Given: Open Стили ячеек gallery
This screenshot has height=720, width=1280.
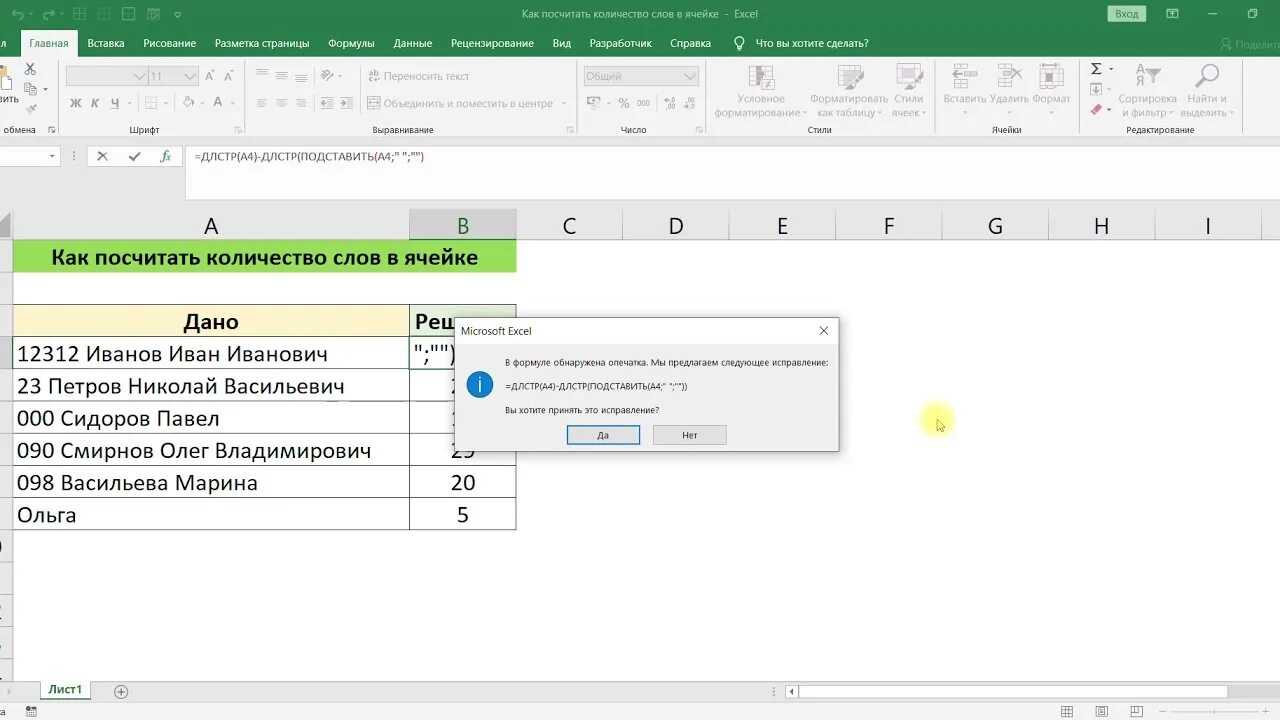Looking at the screenshot, I should (908, 91).
